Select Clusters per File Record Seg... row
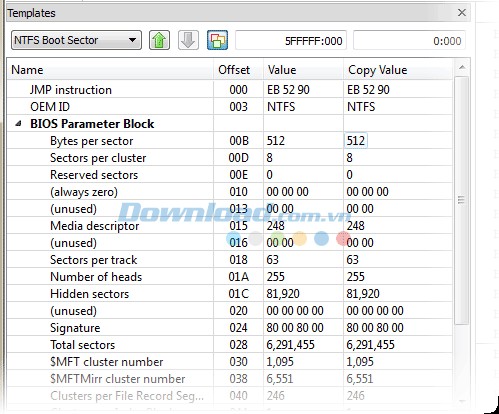Image resolution: width=499 pixels, height=414 pixels. point(230,396)
